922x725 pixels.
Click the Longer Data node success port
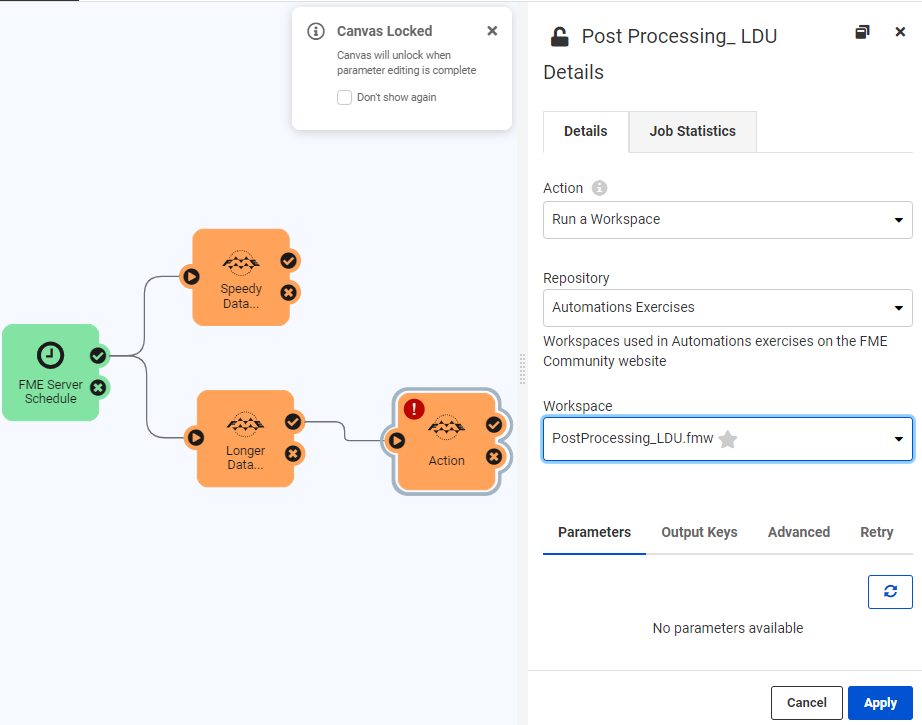293,422
